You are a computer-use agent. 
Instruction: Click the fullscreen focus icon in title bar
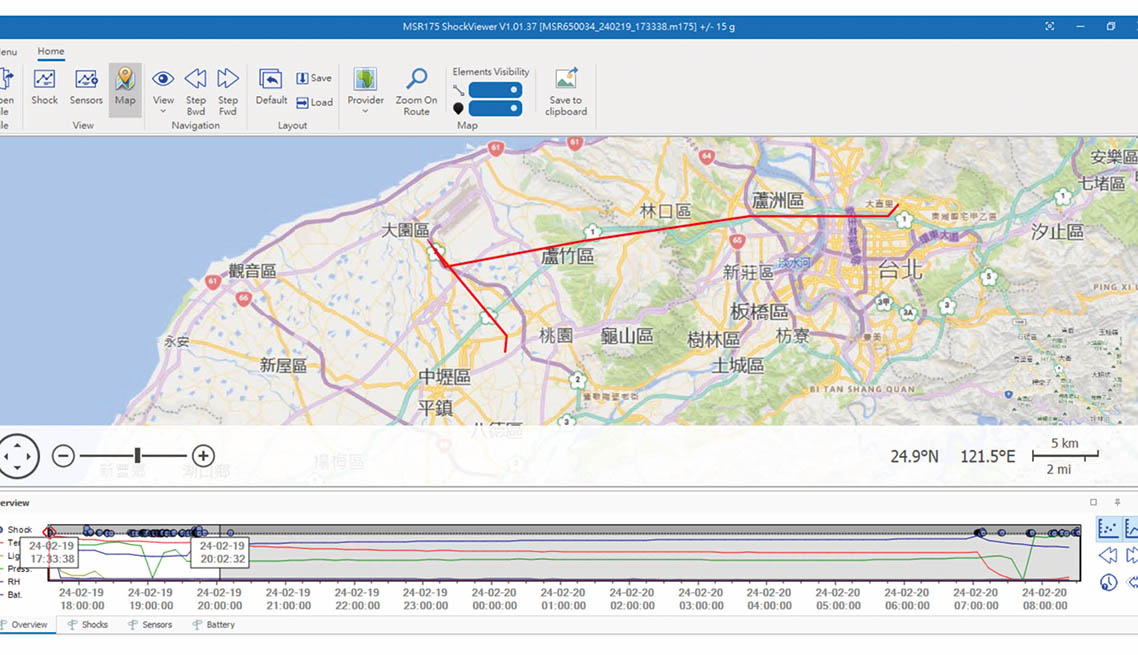[1049, 26]
